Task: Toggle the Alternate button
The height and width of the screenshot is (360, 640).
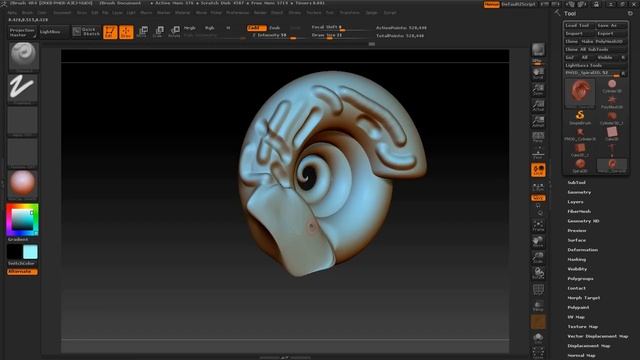Action: click(x=22, y=271)
